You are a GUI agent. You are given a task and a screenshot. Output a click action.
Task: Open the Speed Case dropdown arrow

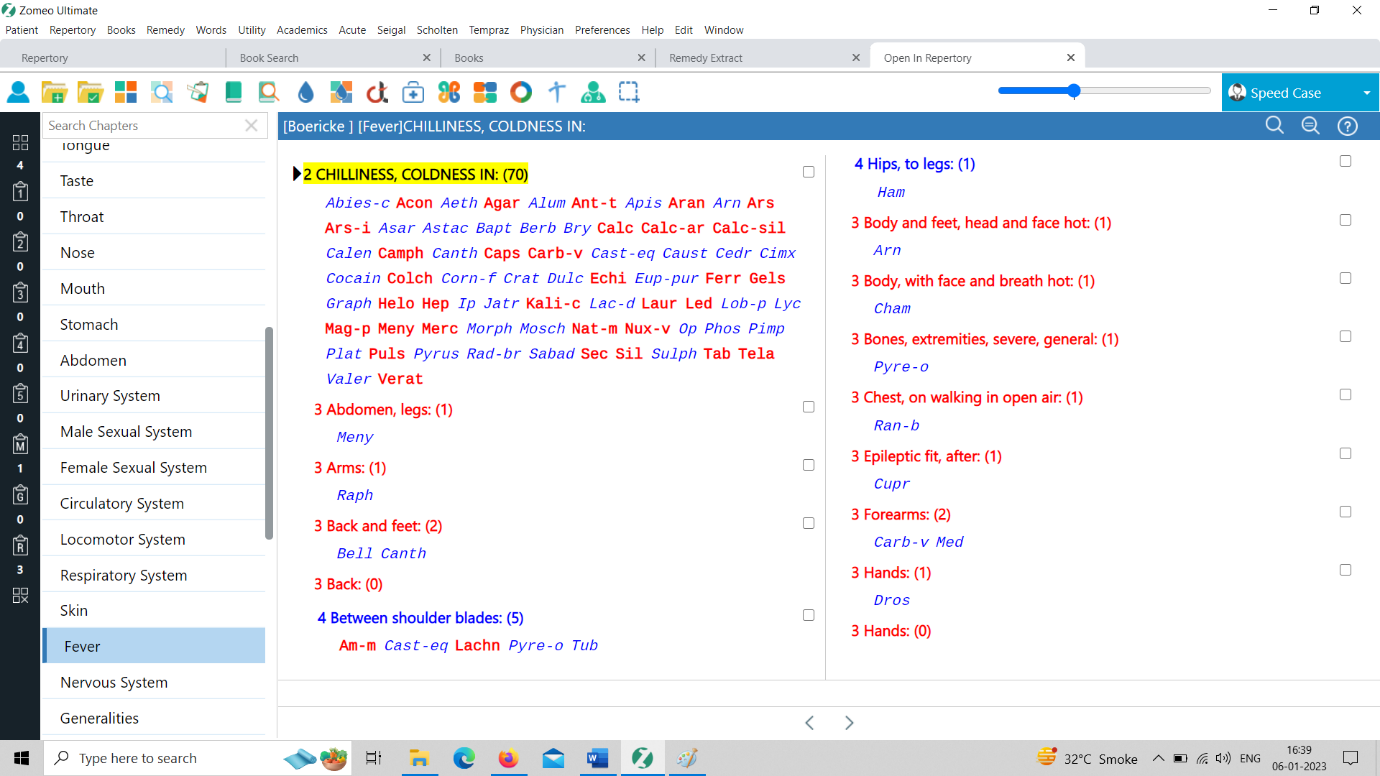tap(1366, 93)
